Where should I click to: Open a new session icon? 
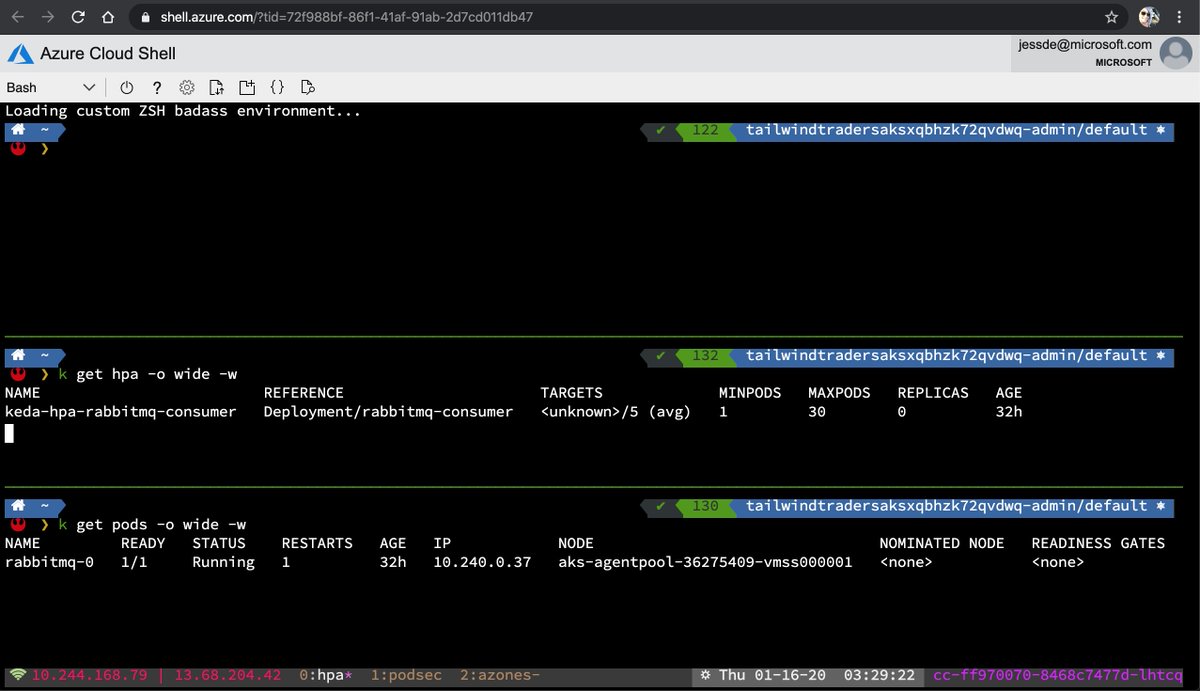coord(247,87)
